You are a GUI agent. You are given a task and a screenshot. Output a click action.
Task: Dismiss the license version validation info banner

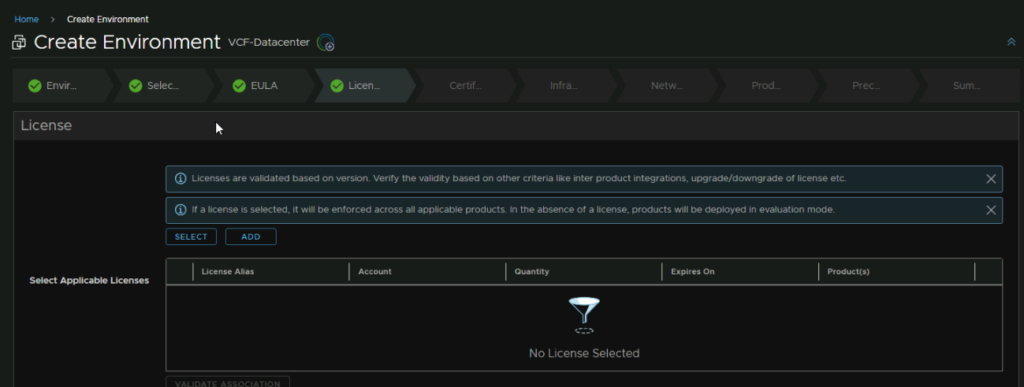tap(991, 179)
